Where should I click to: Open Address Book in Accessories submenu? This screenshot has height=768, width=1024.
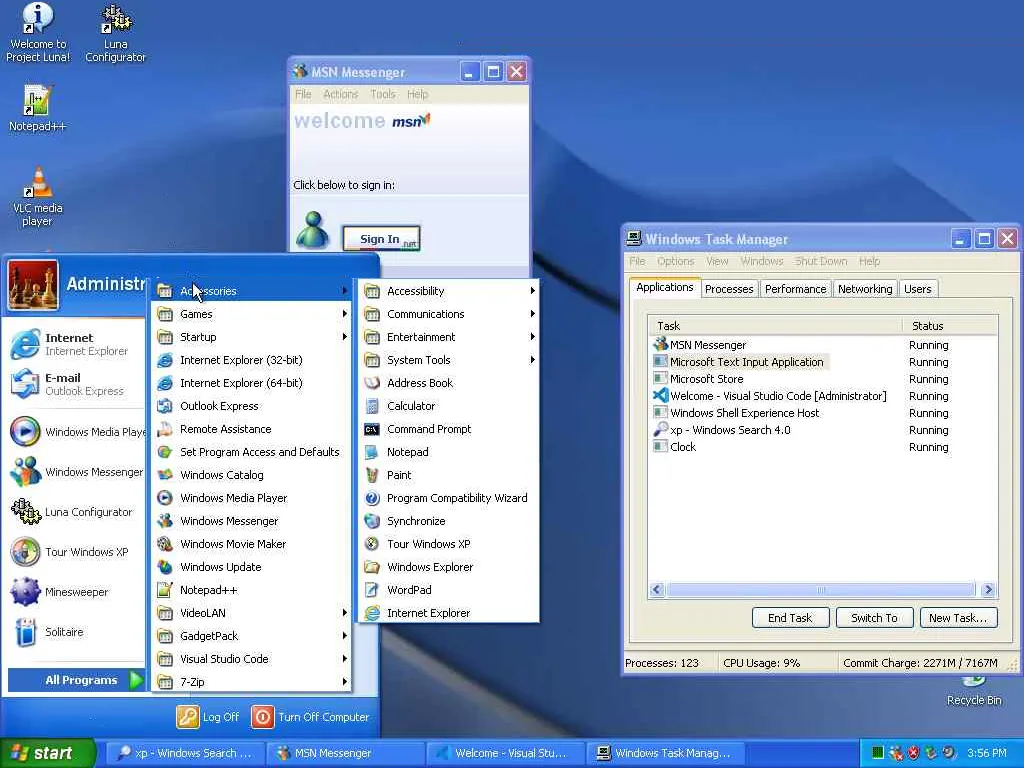coord(446,383)
